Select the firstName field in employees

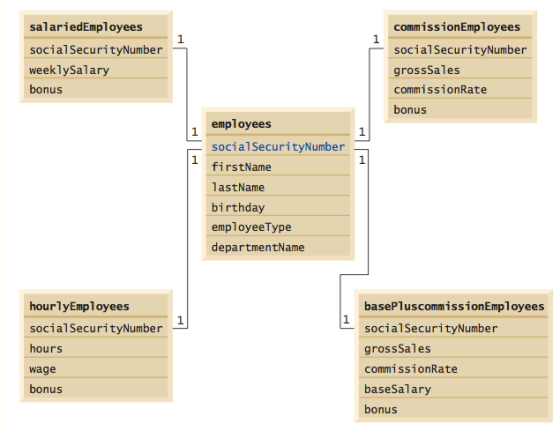click(278, 167)
